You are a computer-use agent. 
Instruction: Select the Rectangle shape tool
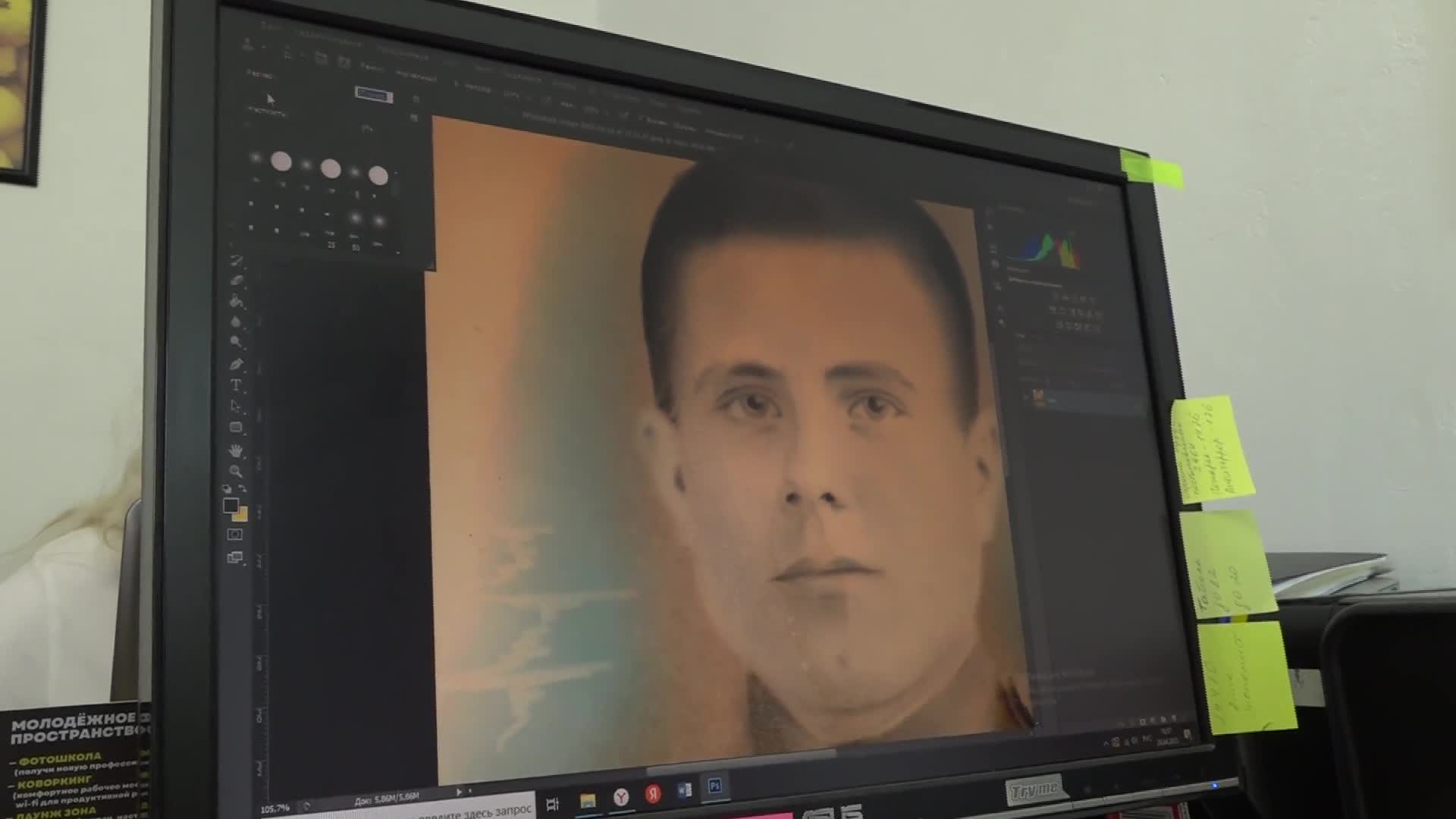click(x=236, y=428)
